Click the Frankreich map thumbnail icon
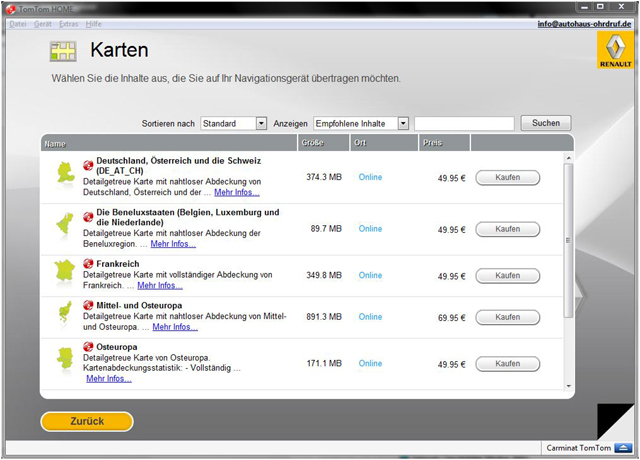 click(x=65, y=271)
